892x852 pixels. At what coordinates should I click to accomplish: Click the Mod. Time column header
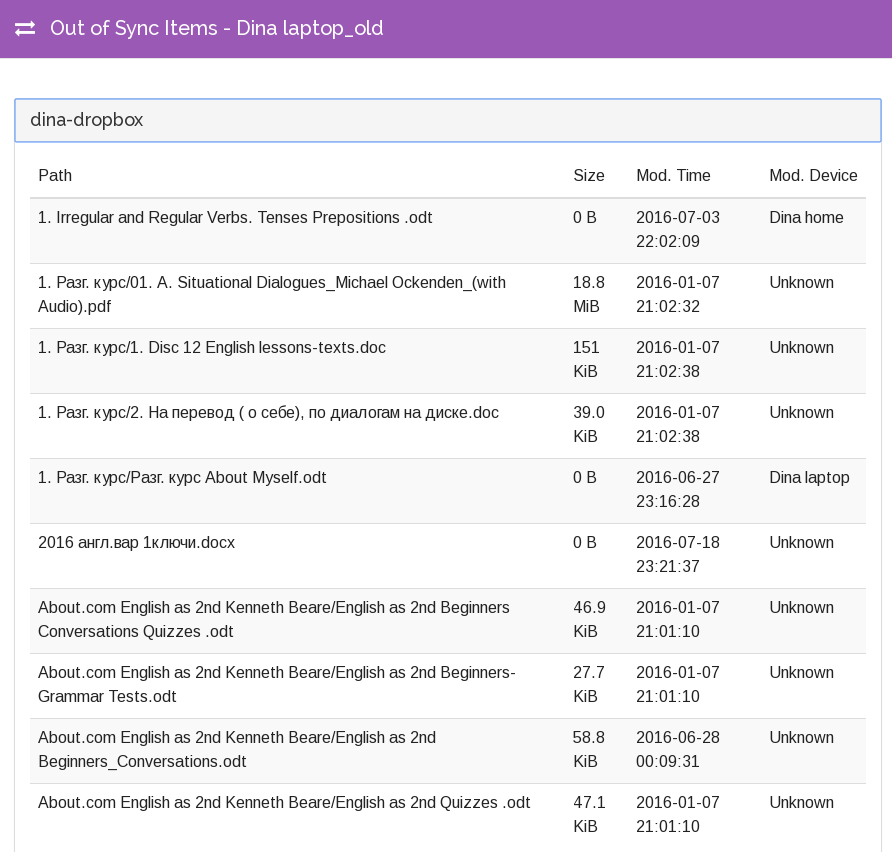[673, 176]
